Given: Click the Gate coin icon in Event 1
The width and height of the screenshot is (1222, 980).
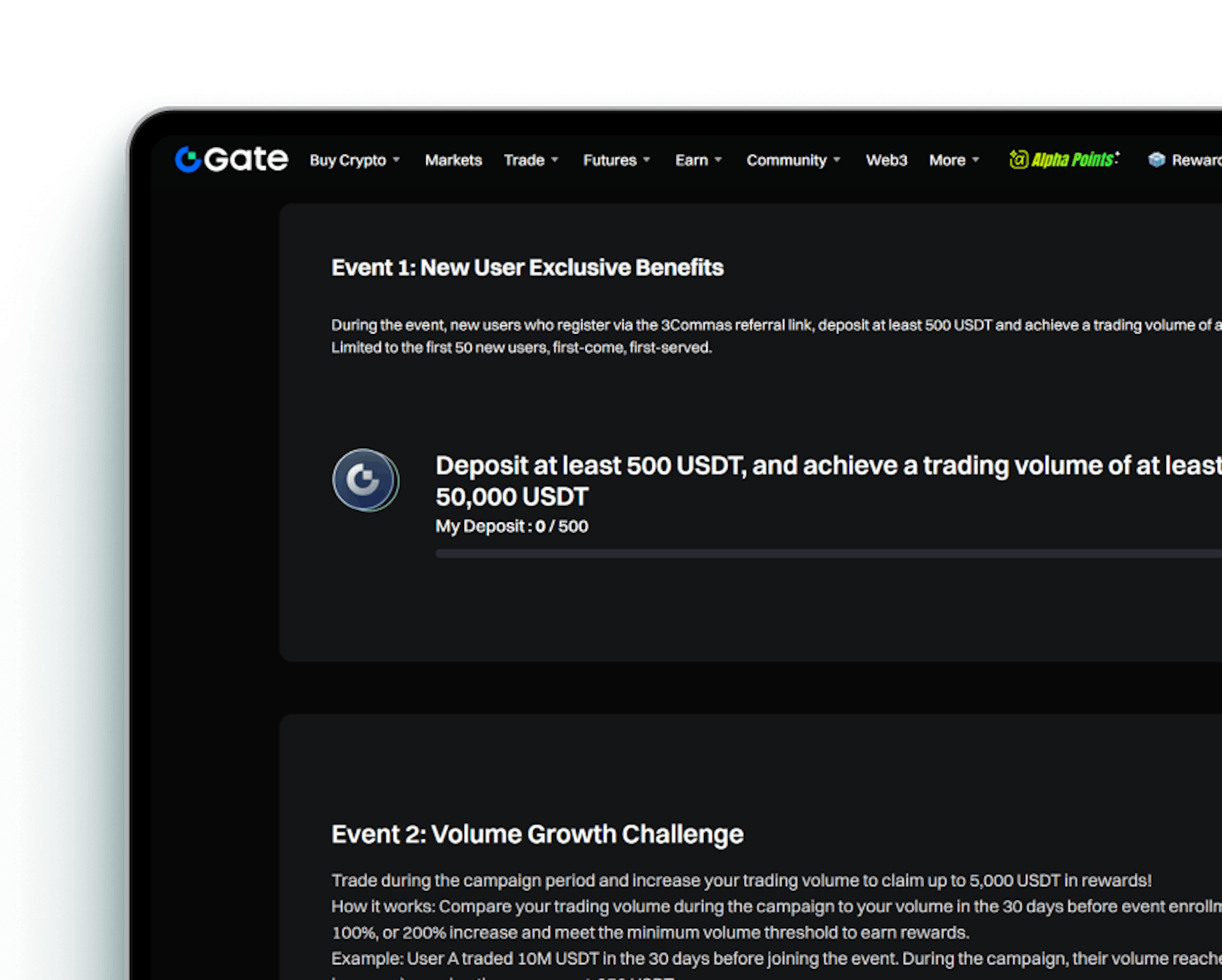Looking at the screenshot, I should tap(365, 480).
